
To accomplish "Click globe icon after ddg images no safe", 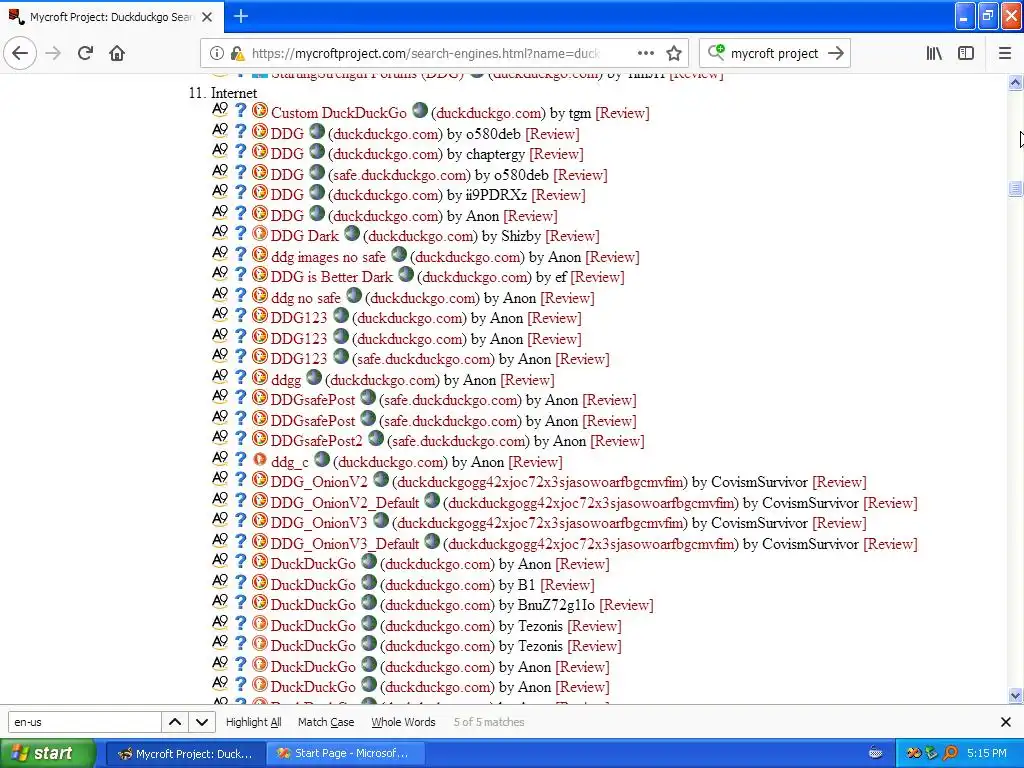I will pos(399,255).
